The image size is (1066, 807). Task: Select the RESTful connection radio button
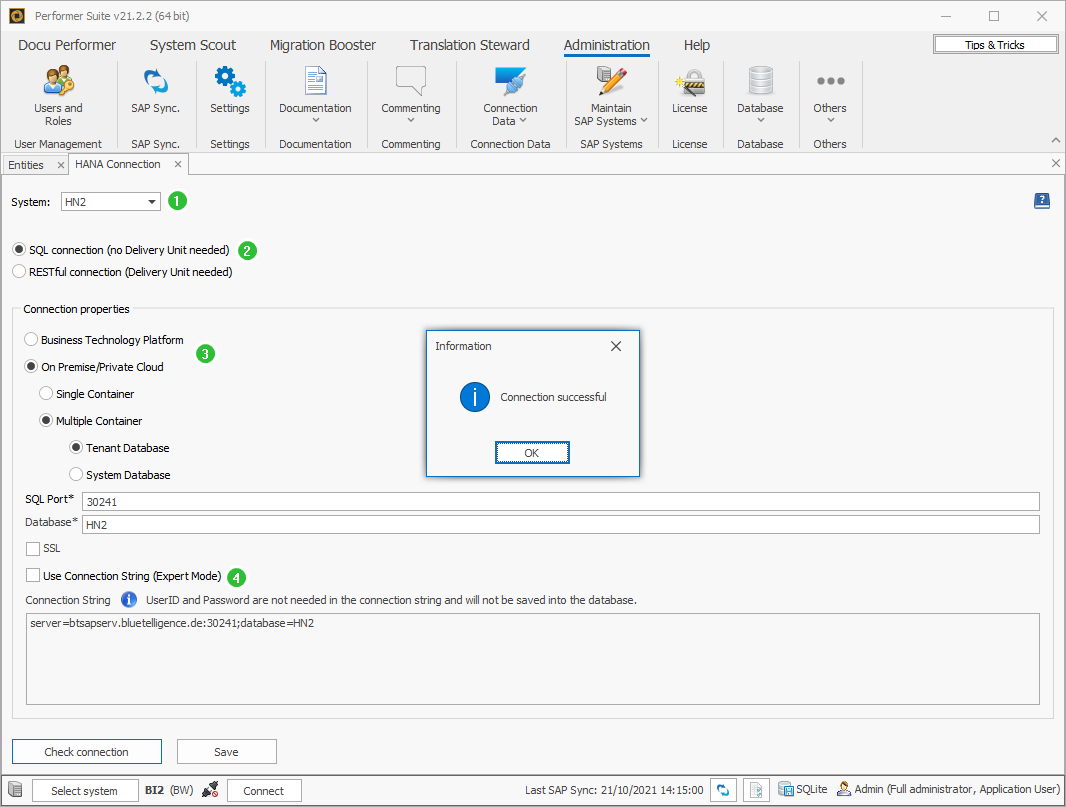click(x=18, y=270)
